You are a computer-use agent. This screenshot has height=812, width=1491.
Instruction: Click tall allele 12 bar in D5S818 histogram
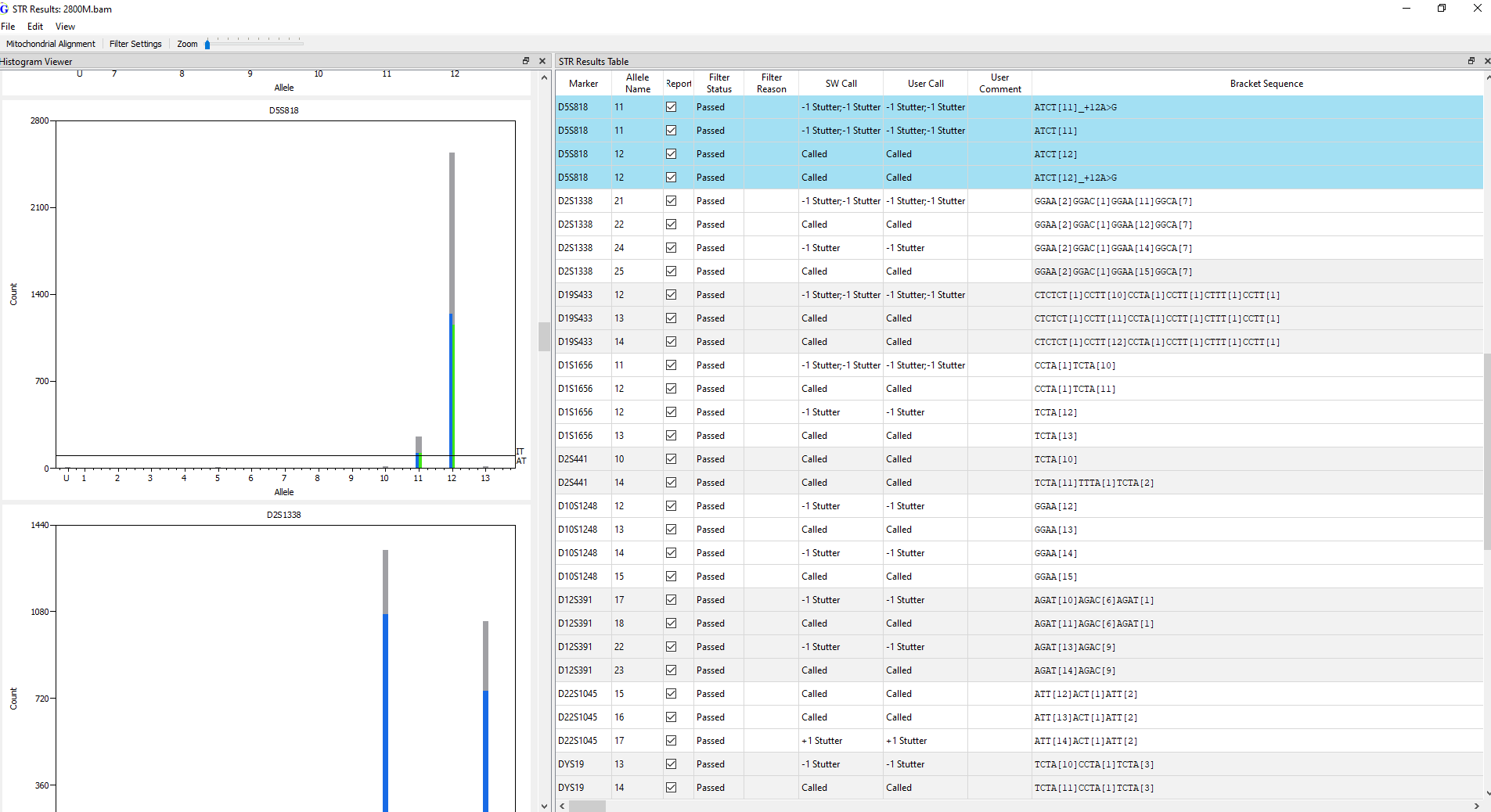pyautogui.click(x=452, y=310)
